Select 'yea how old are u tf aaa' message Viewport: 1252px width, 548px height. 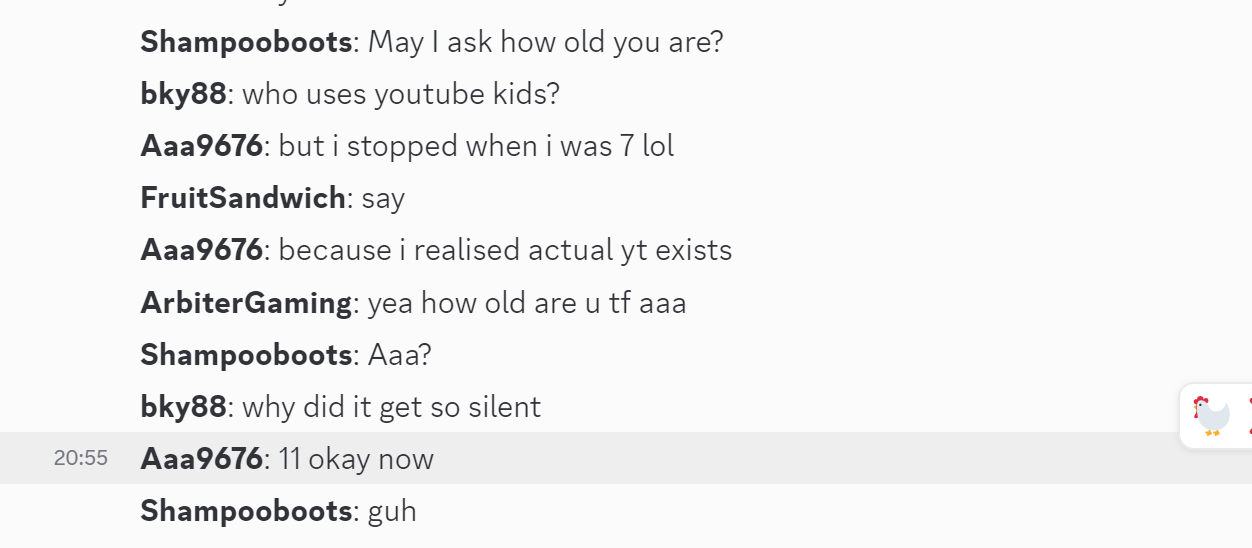tap(527, 302)
